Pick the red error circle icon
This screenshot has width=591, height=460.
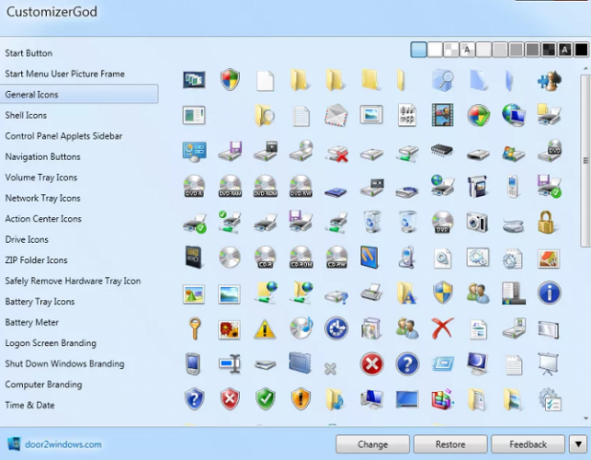[372, 364]
